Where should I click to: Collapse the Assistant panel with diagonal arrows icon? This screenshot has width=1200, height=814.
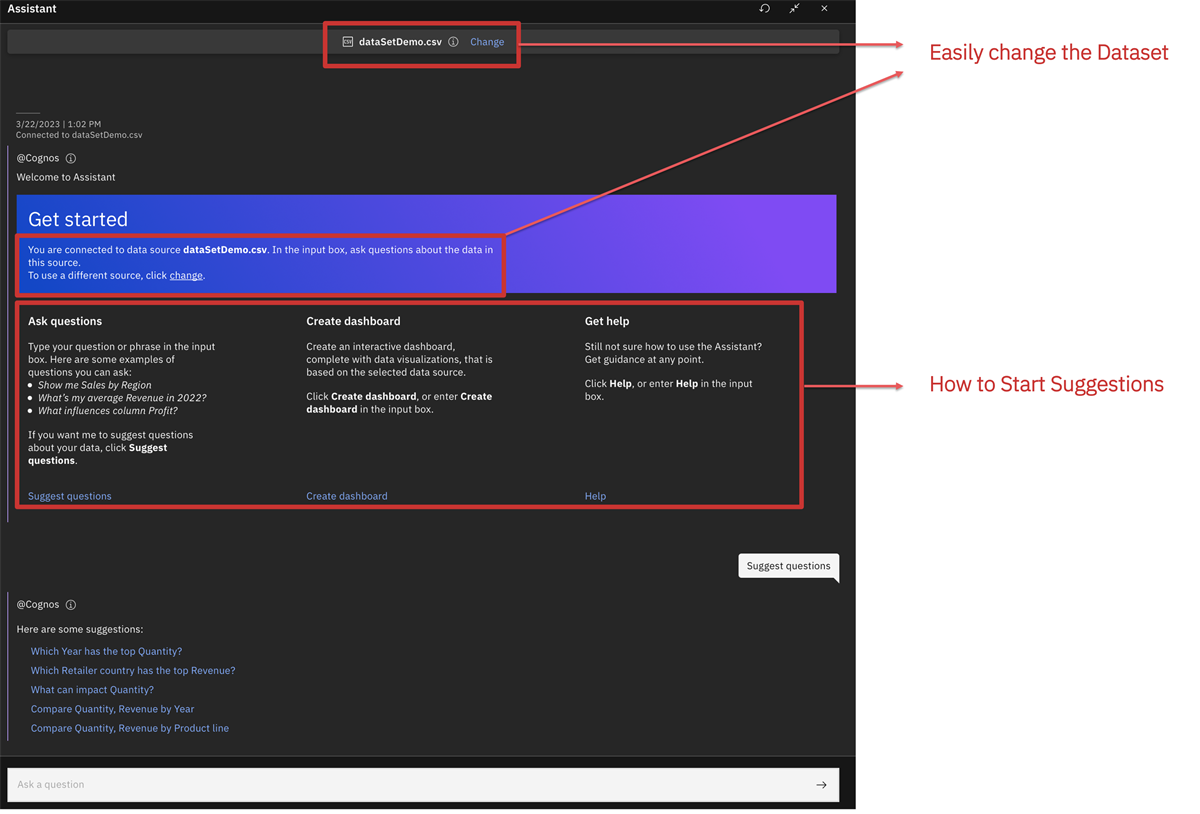click(794, 9)
